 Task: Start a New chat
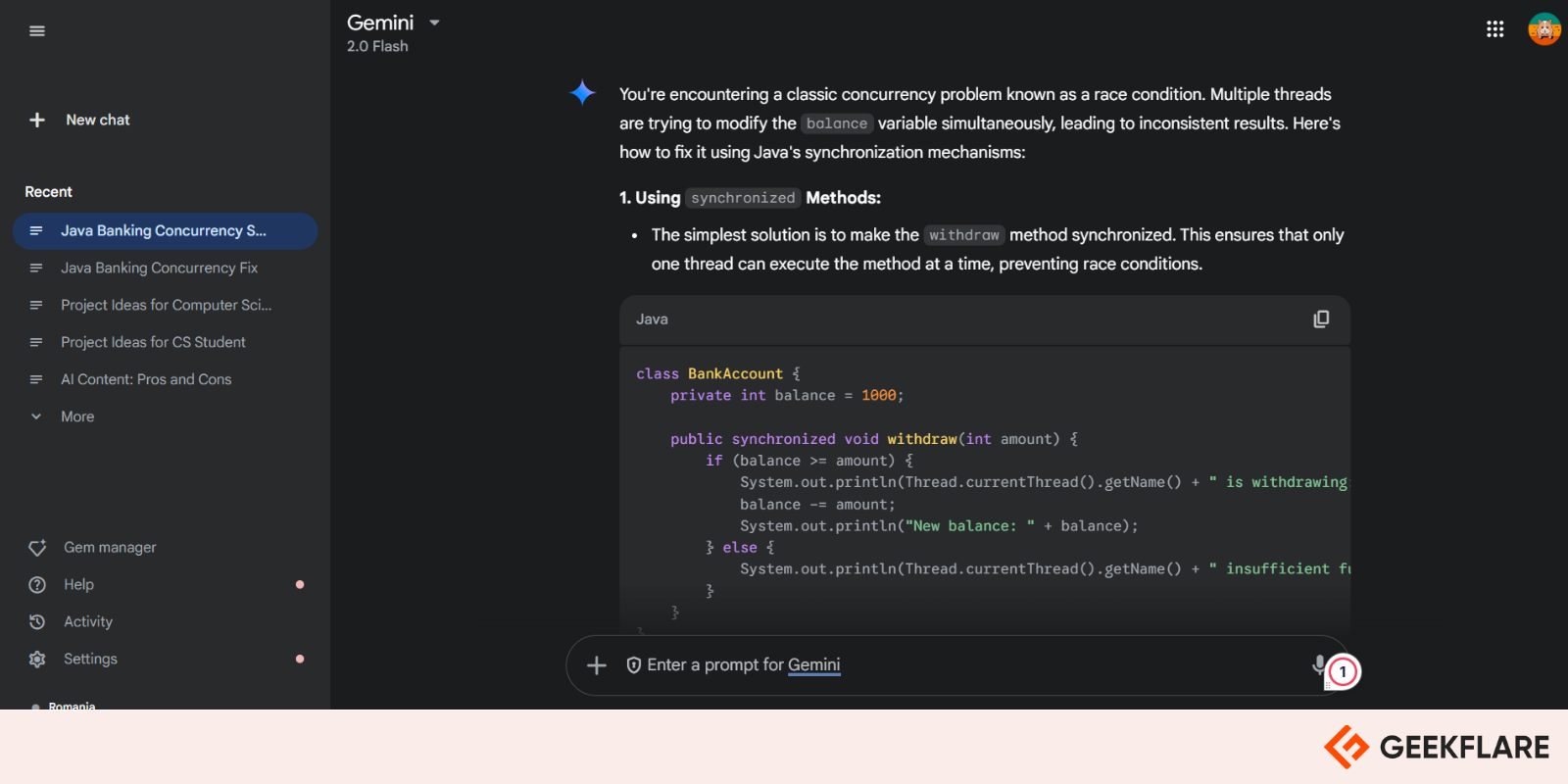point(83,120)
